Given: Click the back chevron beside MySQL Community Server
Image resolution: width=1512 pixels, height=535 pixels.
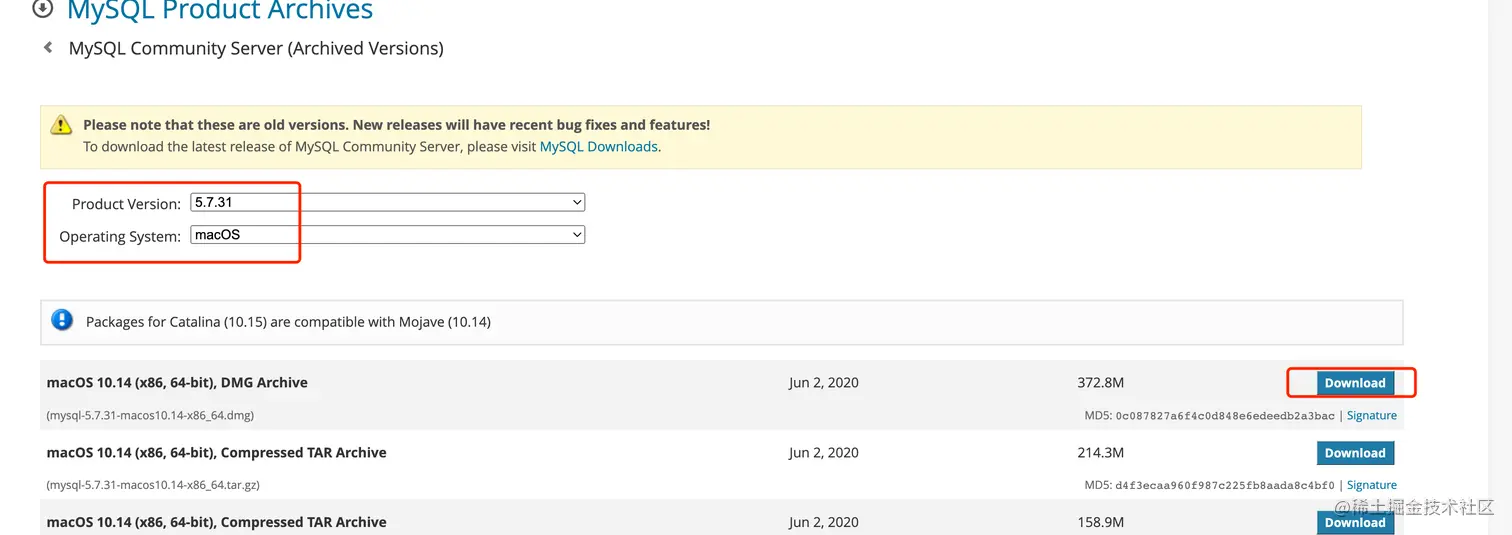Looking at the screenshot, I should pos(47,47).
